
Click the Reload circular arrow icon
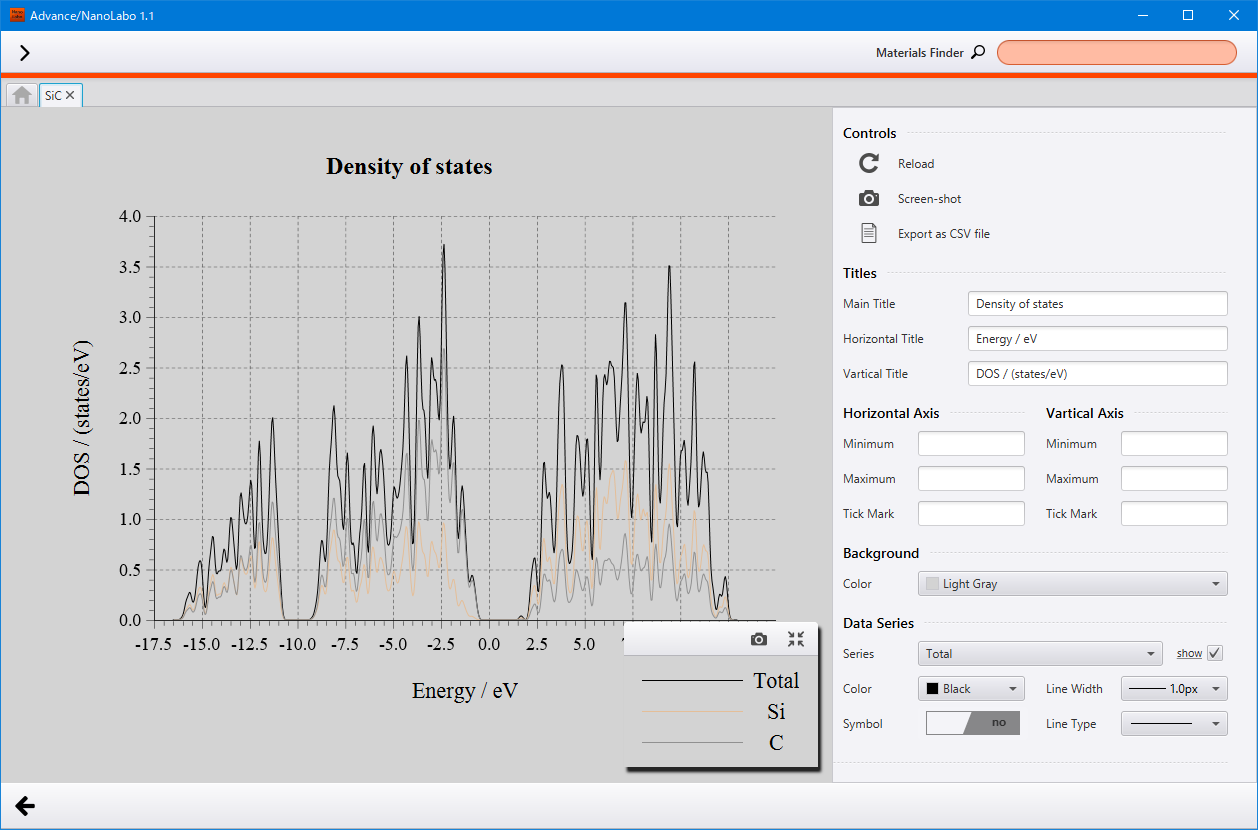(869, 163)
